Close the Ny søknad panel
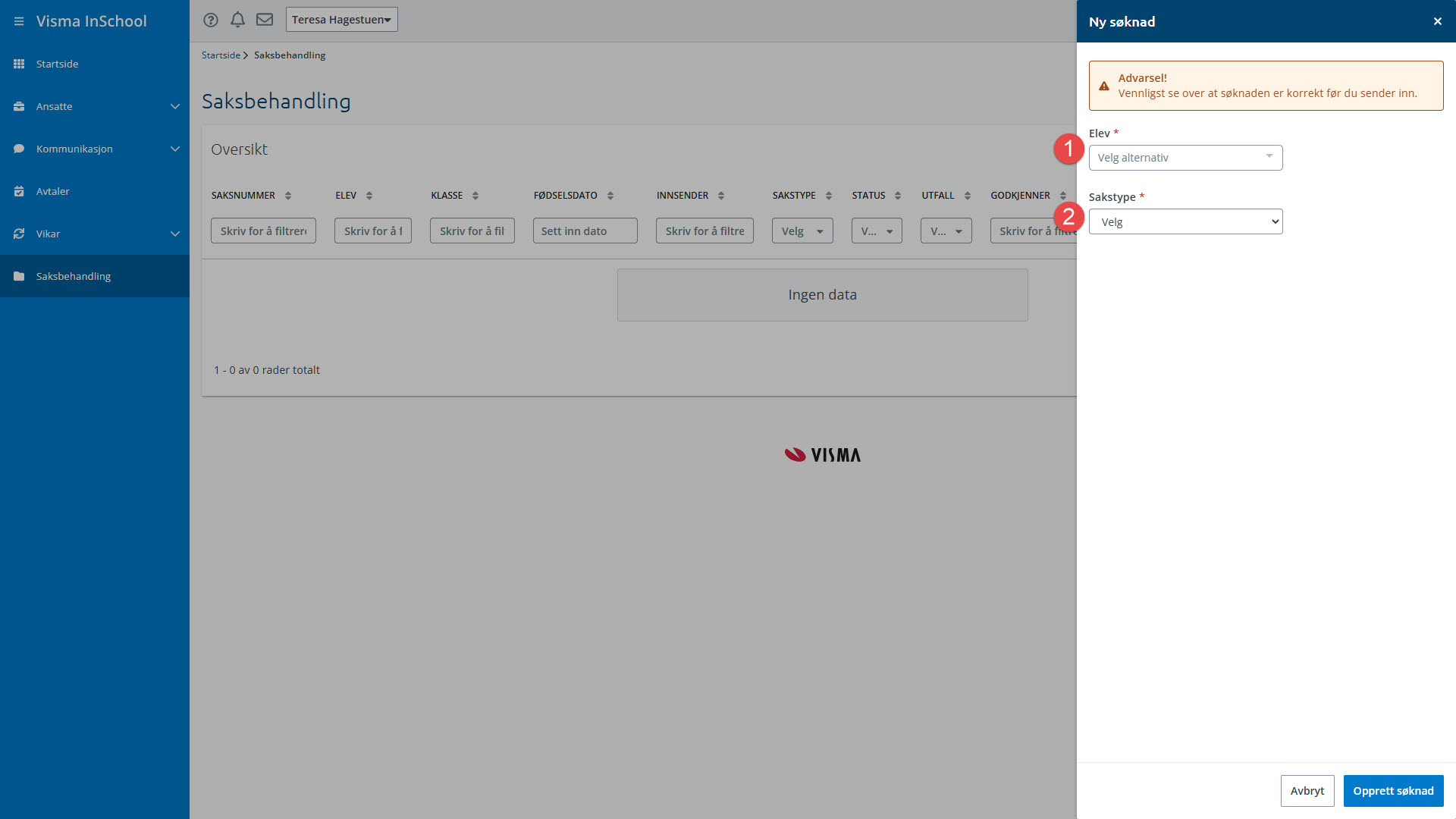The image size is (1456, 819). 1437,21
